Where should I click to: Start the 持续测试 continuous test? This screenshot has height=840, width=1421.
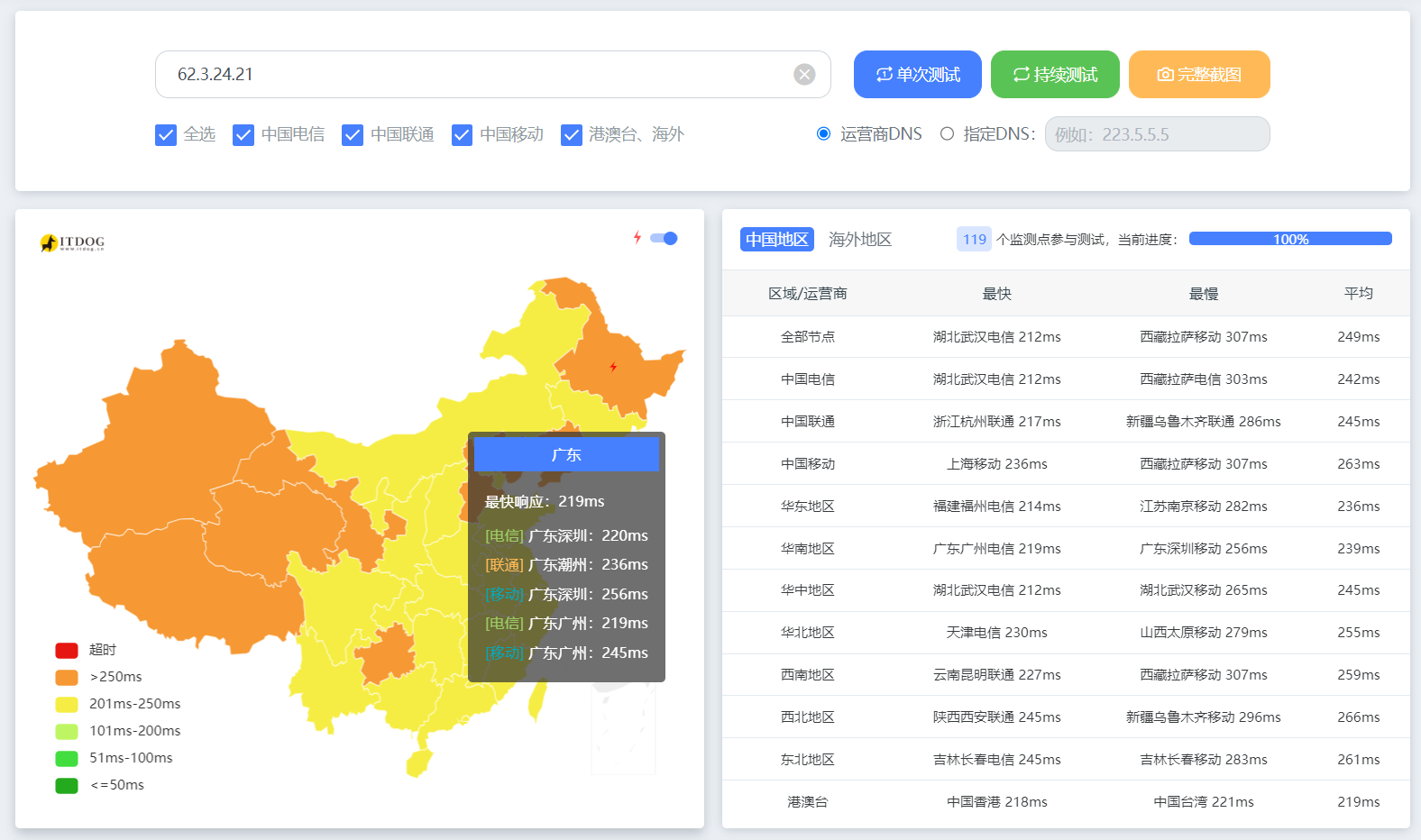(x=1055, y=75)
